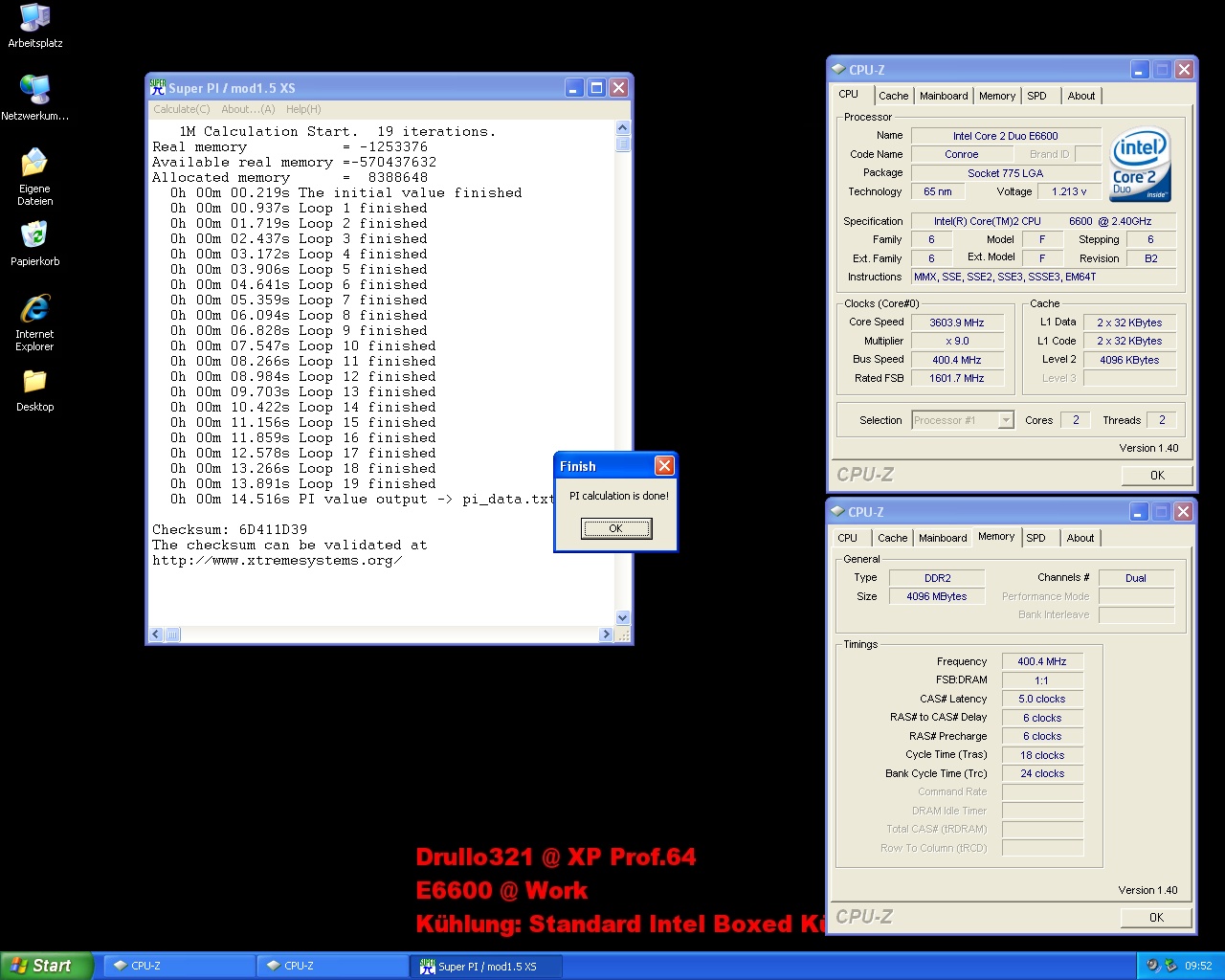Screen dimensions: 1225x980
Task: Switch to About tab in top CPU-Z window
Action: click(1081, 96)
